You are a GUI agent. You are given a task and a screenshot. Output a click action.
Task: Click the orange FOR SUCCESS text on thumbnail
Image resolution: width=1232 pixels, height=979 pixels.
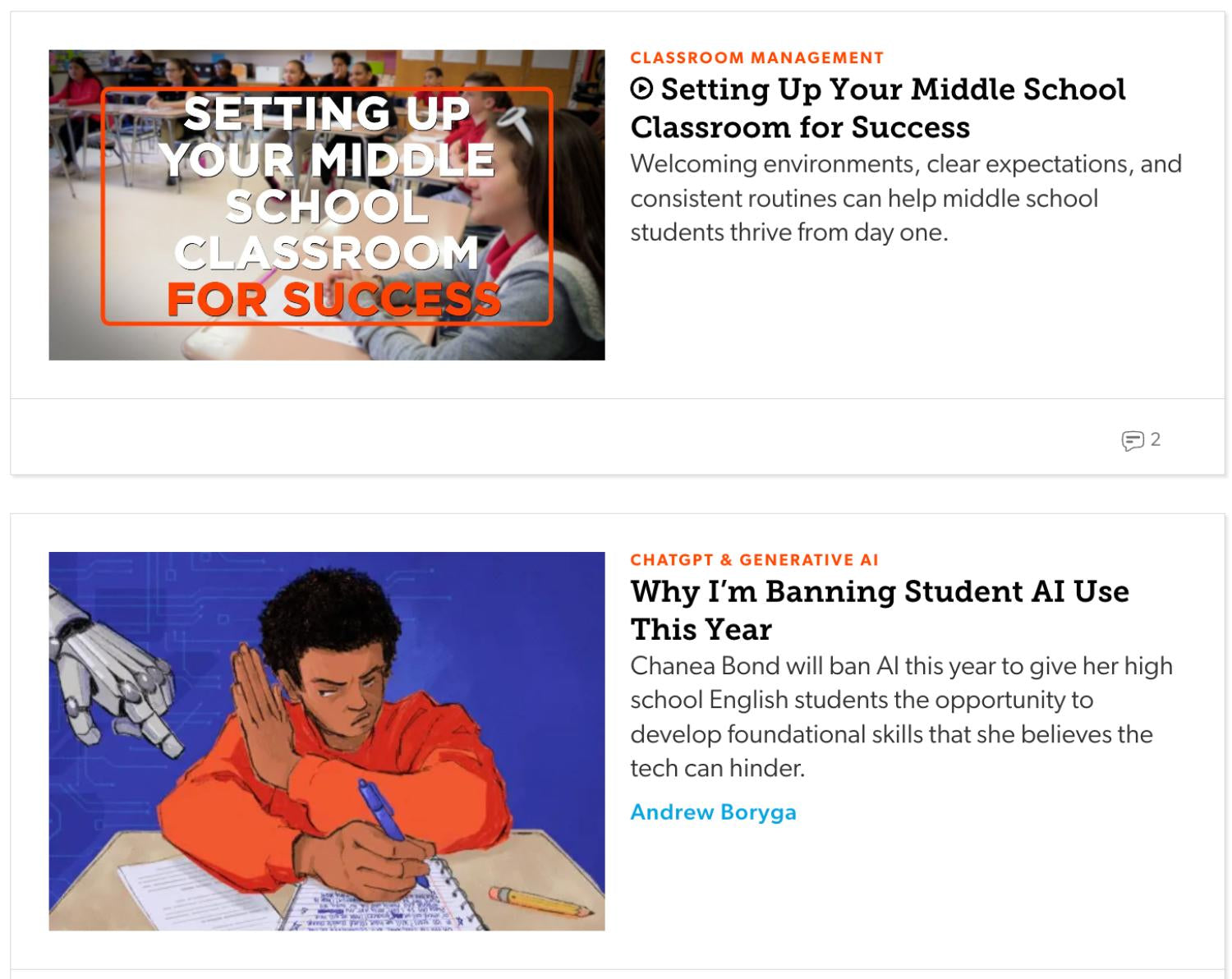tap(333, 299)
